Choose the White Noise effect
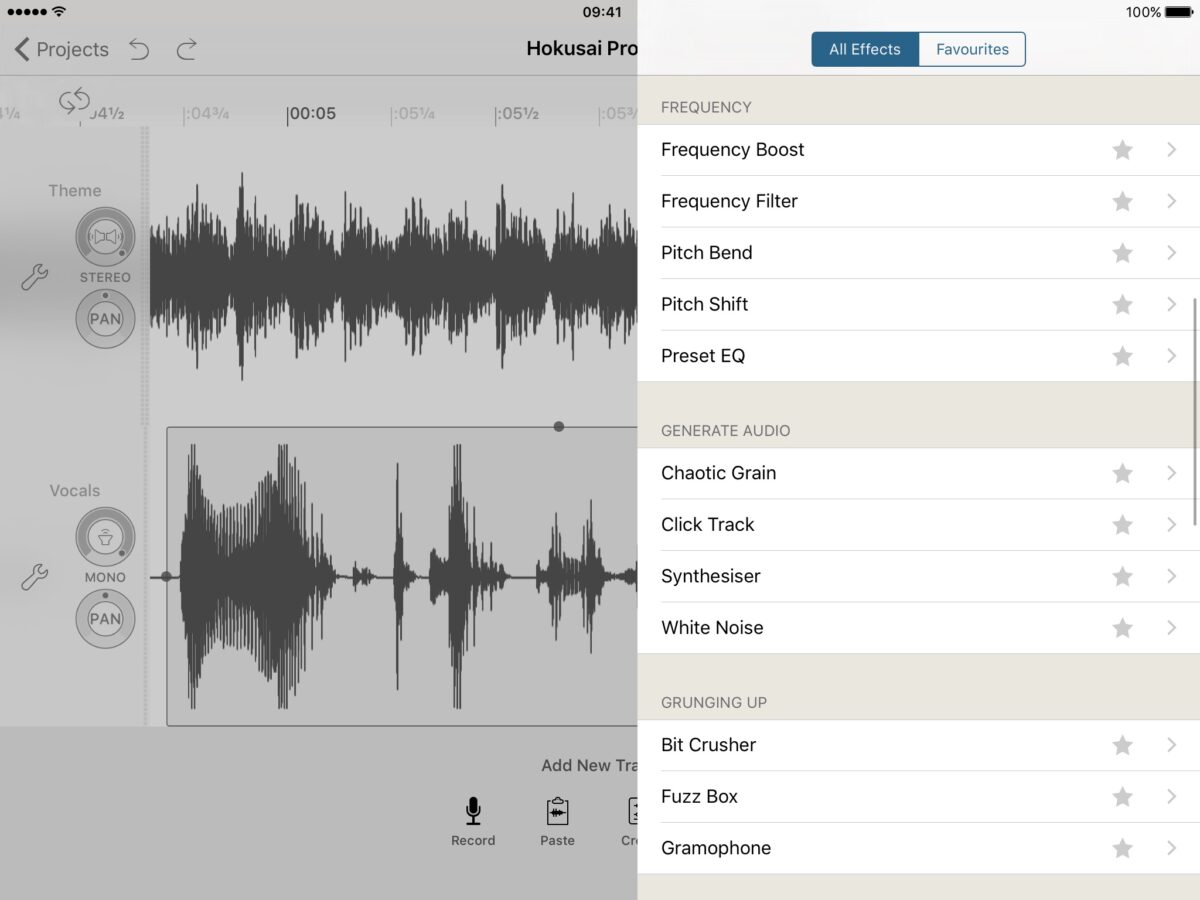 point(712,628)
